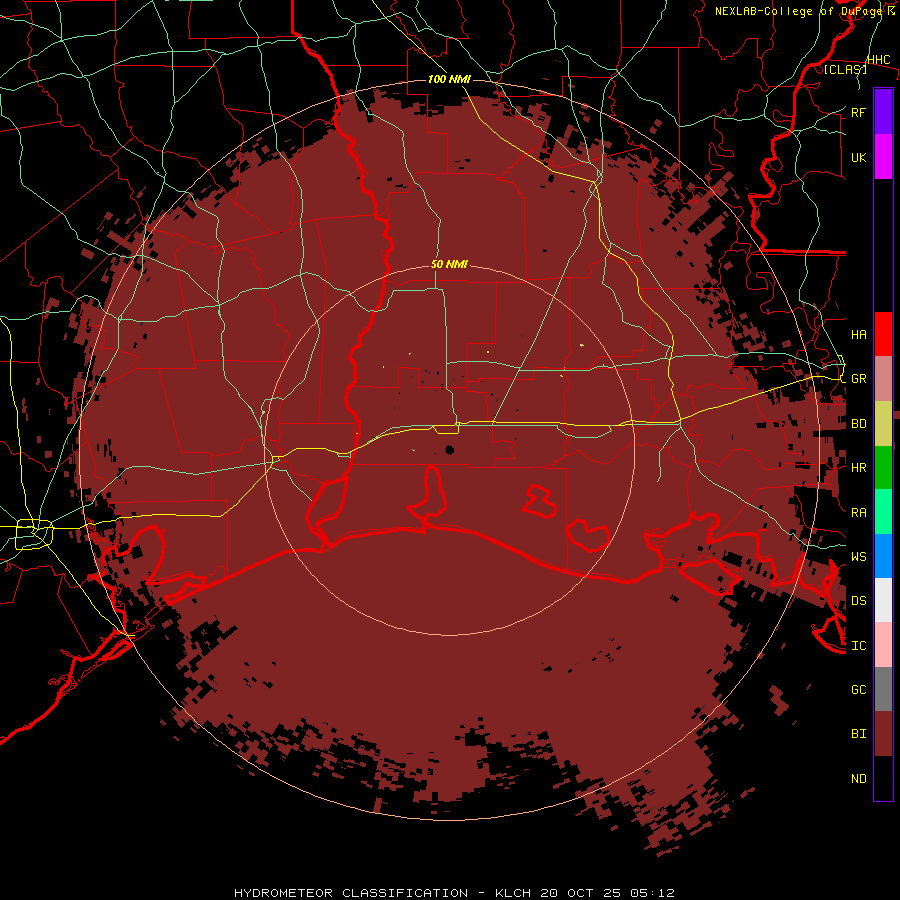
Task: Click the RA legend label
Action: click(x=858, y=513)
